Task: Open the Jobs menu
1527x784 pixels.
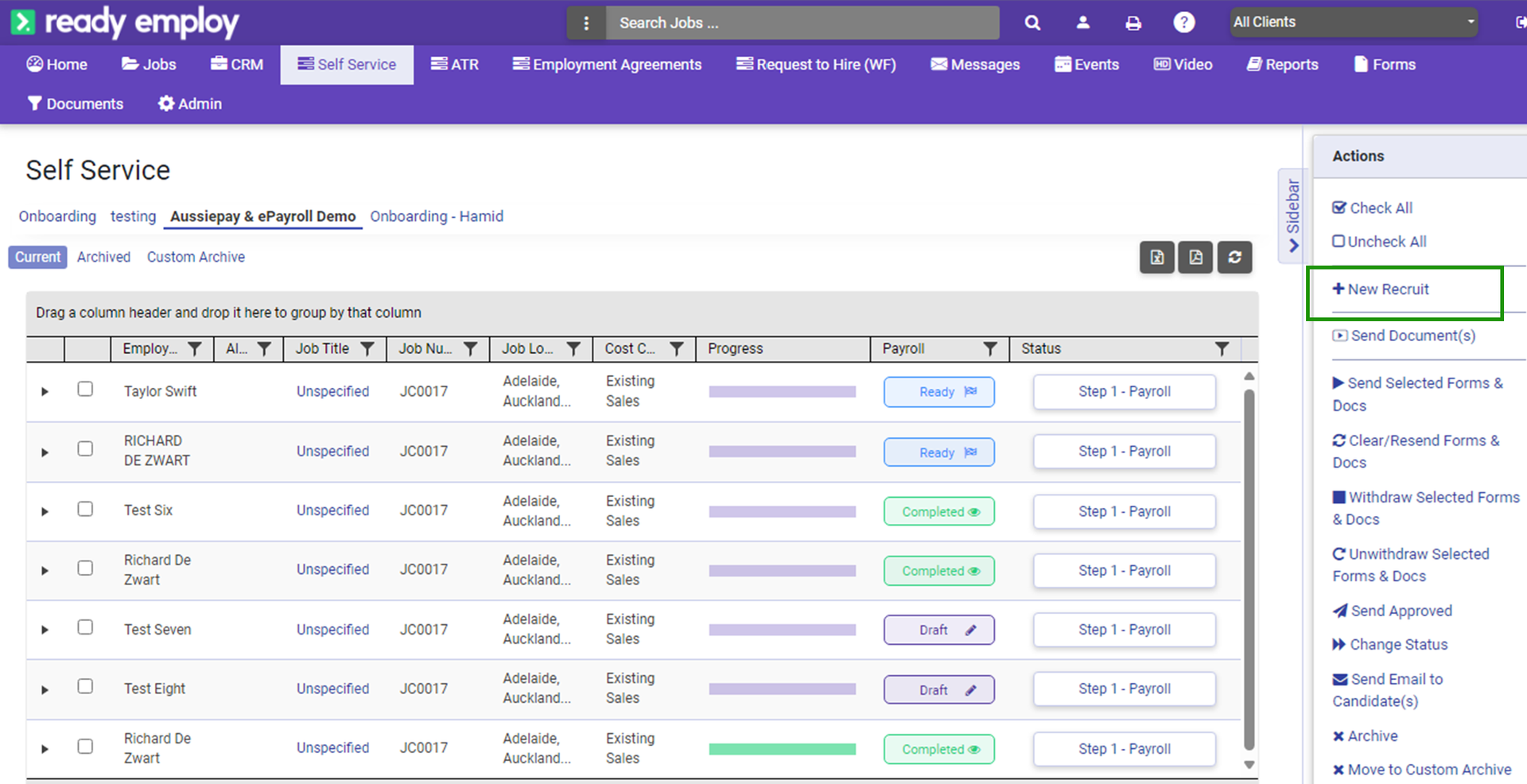Action: pyautogui.click(x=149, y=64)
